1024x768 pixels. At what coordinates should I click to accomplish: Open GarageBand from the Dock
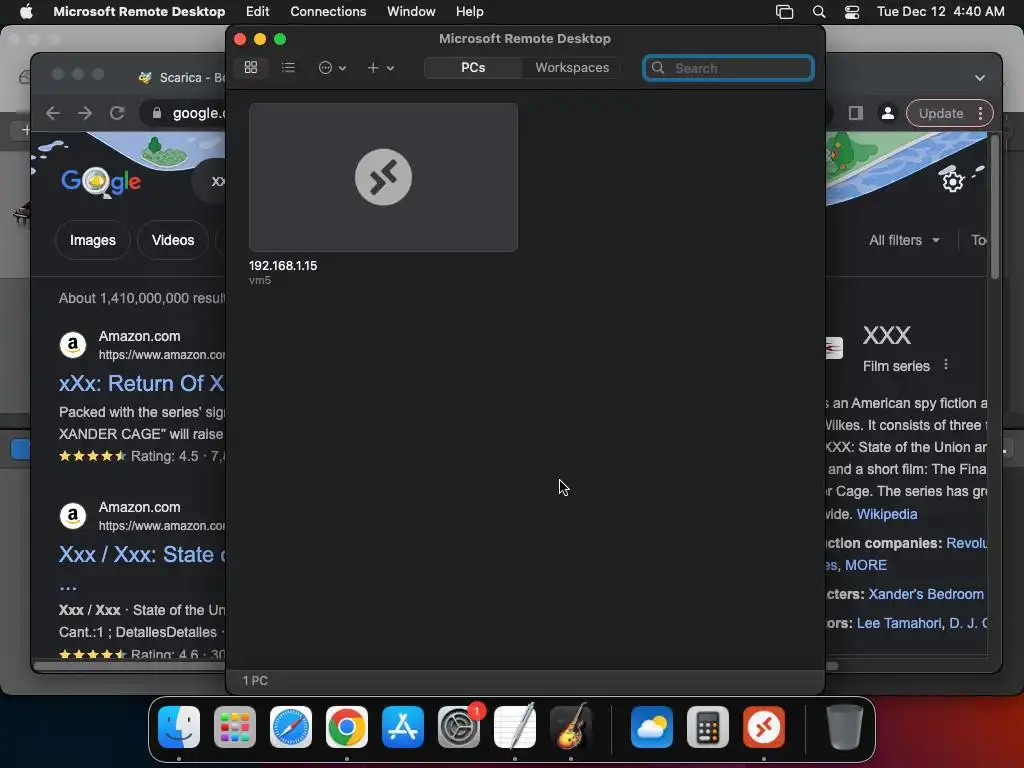point(571,727)
